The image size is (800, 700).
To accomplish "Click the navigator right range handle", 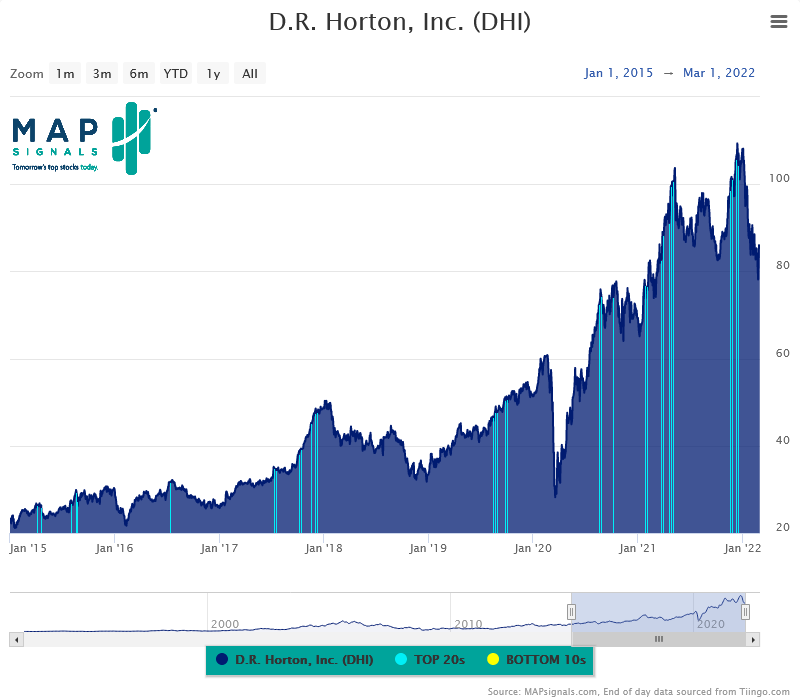I will click(x=745, y=611).
